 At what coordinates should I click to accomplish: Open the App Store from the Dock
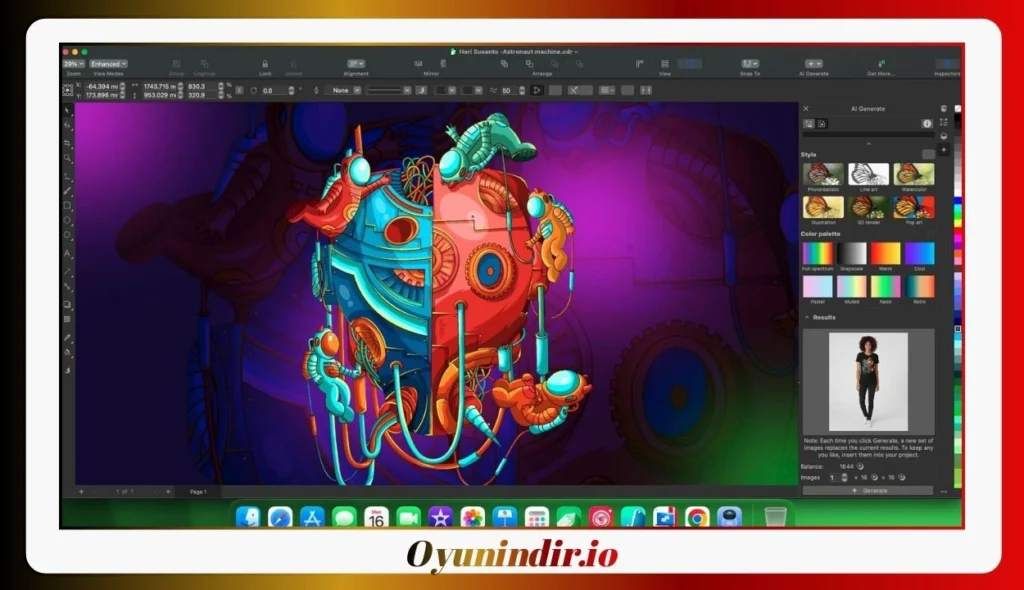click(312, 517)
